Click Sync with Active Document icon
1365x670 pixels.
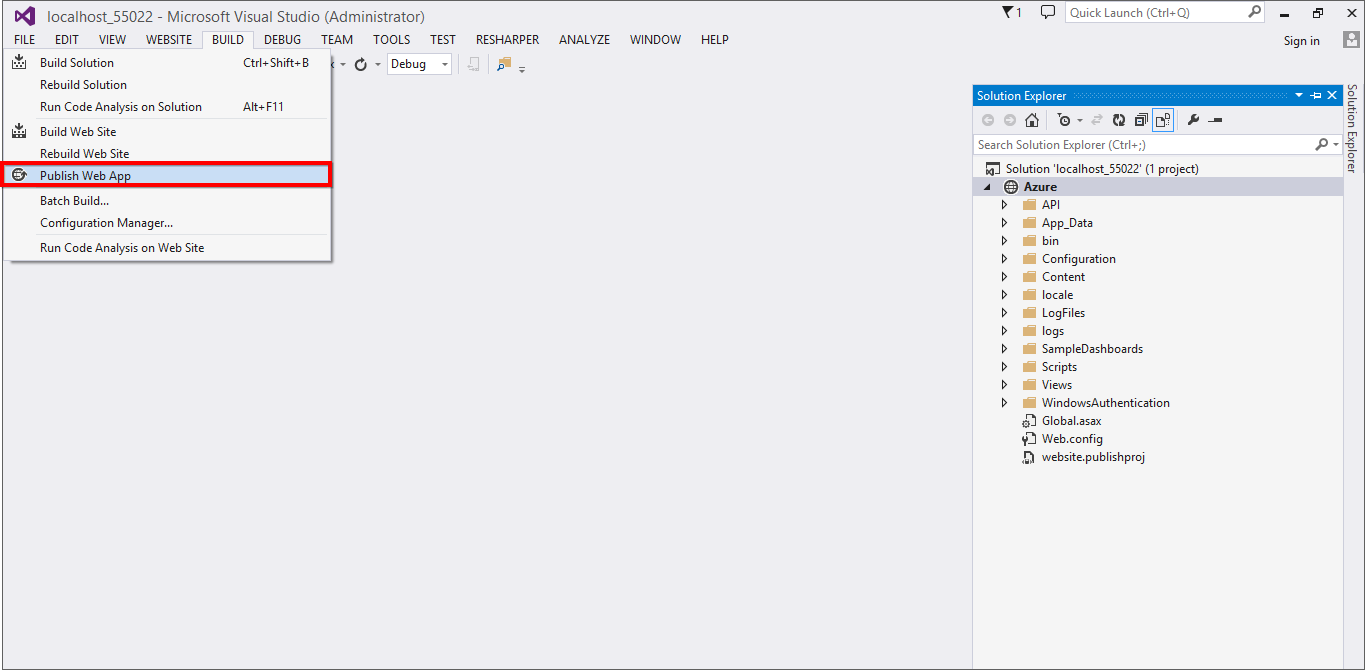pos(1096,120)
